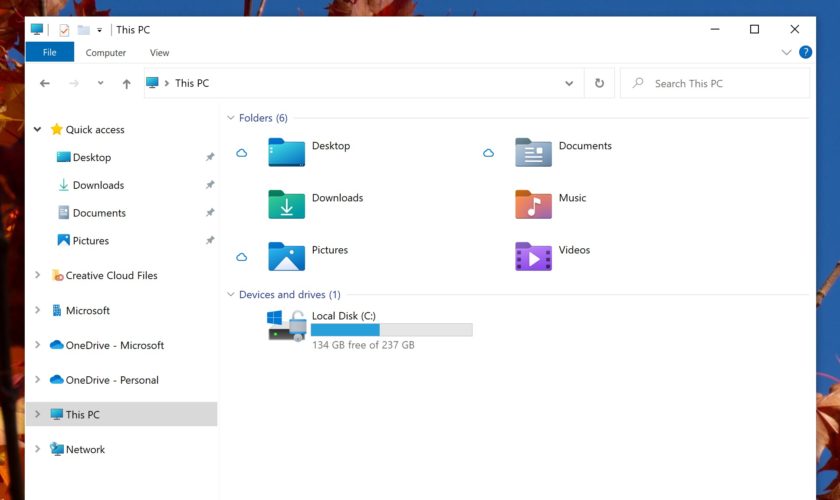The width and height of the screenshot is (840, 500).
Task: Expand the Creative Cloud Files node
Action: (x=38, y=275)
